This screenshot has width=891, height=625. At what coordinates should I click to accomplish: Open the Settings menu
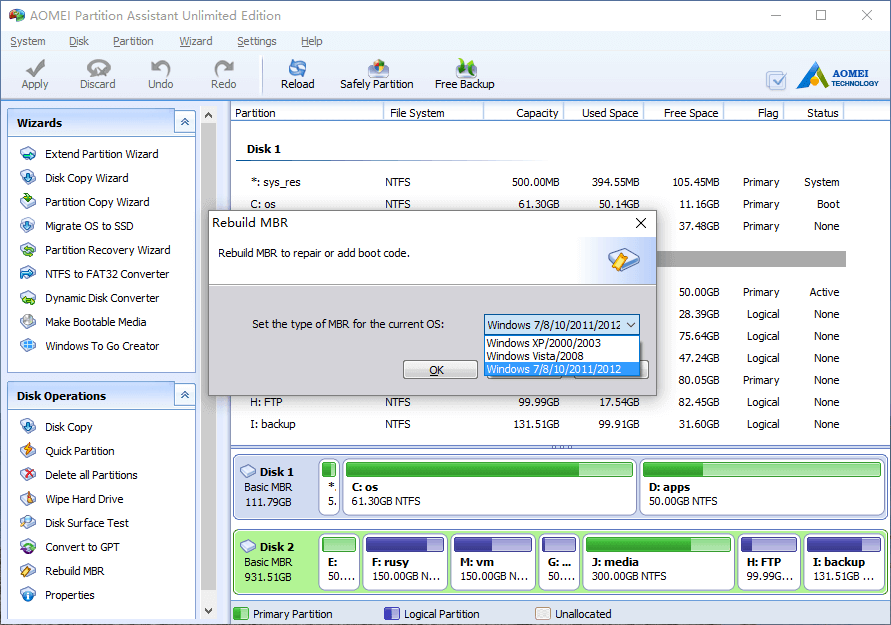coord(257,41)
